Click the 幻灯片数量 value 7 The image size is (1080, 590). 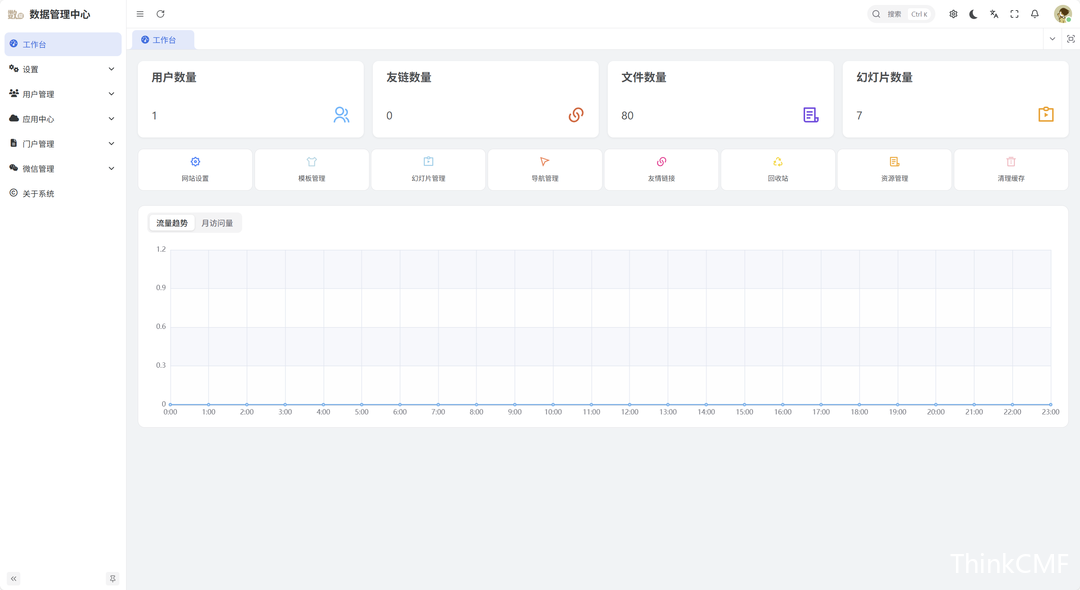point(859,116)
